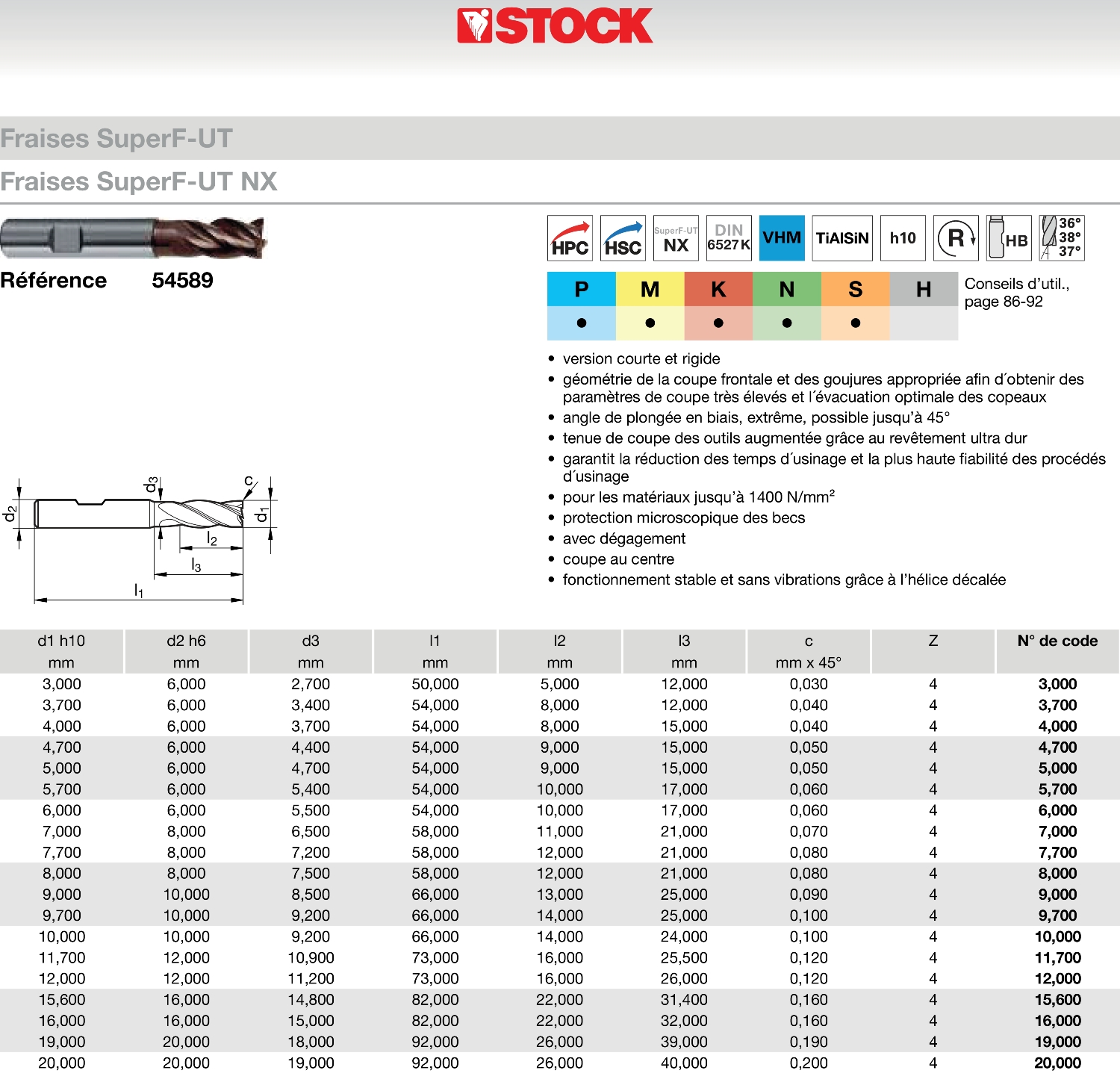Click the TiAlSiN coating icon
This screenshot has width=1120, height=1088.
coord(842,238)
